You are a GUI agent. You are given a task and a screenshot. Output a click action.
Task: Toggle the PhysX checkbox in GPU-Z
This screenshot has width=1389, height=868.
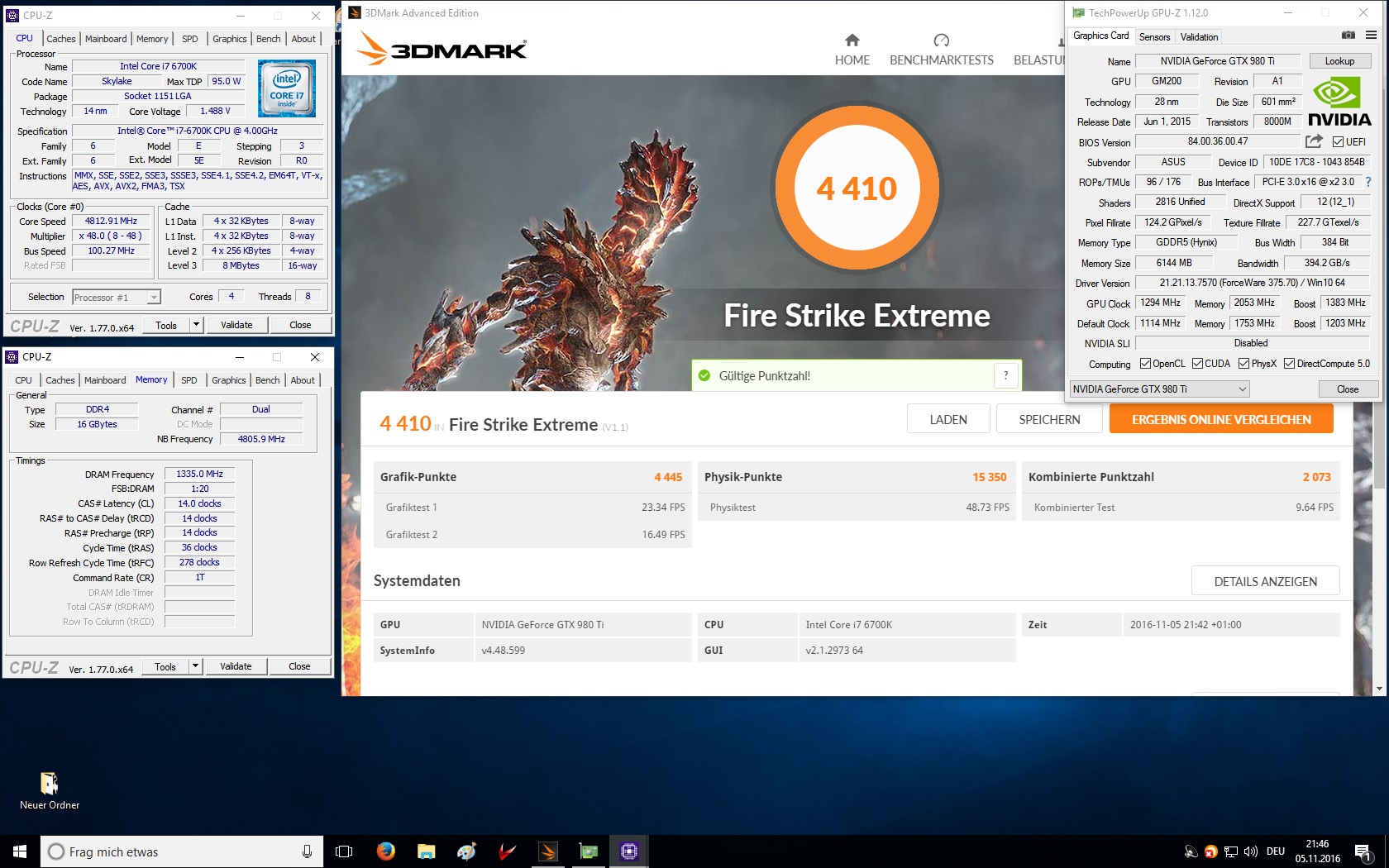coord(1243,364)
